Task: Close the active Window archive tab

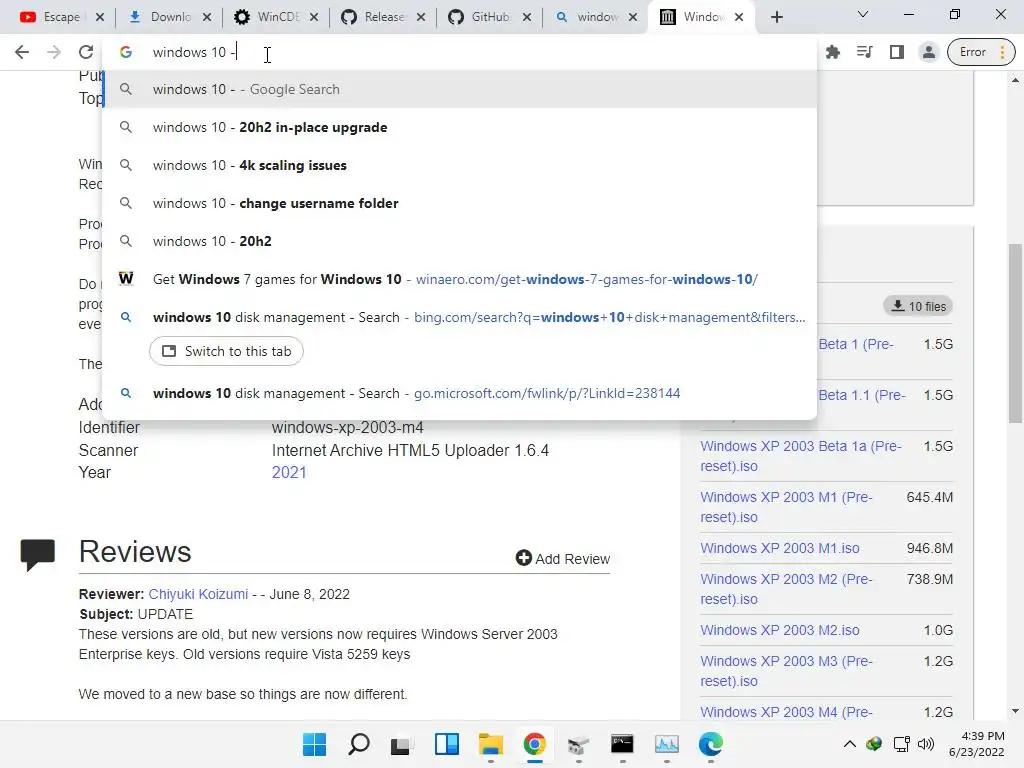Action: point(739,17)
